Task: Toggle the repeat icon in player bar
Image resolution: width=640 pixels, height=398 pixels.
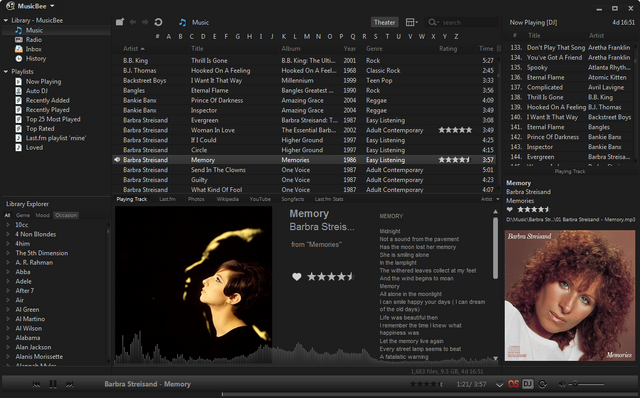Action: pos(542,384)
